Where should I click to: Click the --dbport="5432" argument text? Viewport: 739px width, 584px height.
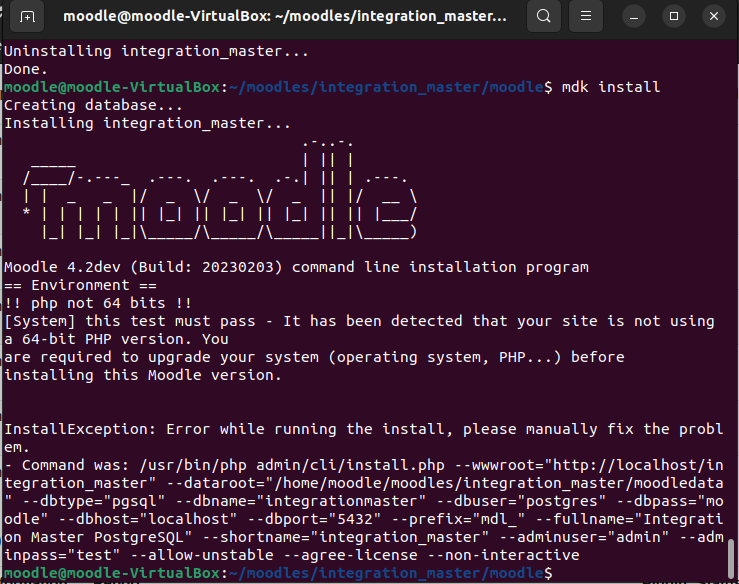[313, 519]
